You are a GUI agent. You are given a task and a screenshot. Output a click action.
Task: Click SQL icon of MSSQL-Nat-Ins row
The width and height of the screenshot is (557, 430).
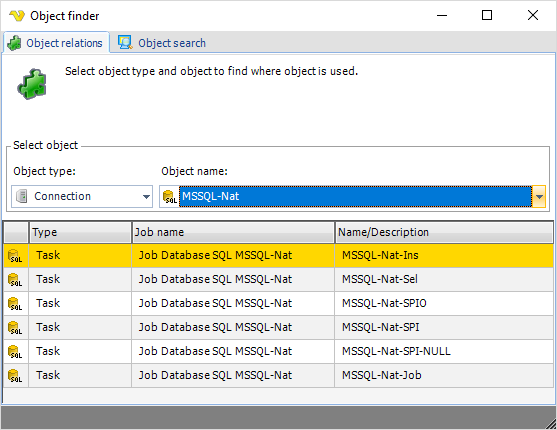15,256
